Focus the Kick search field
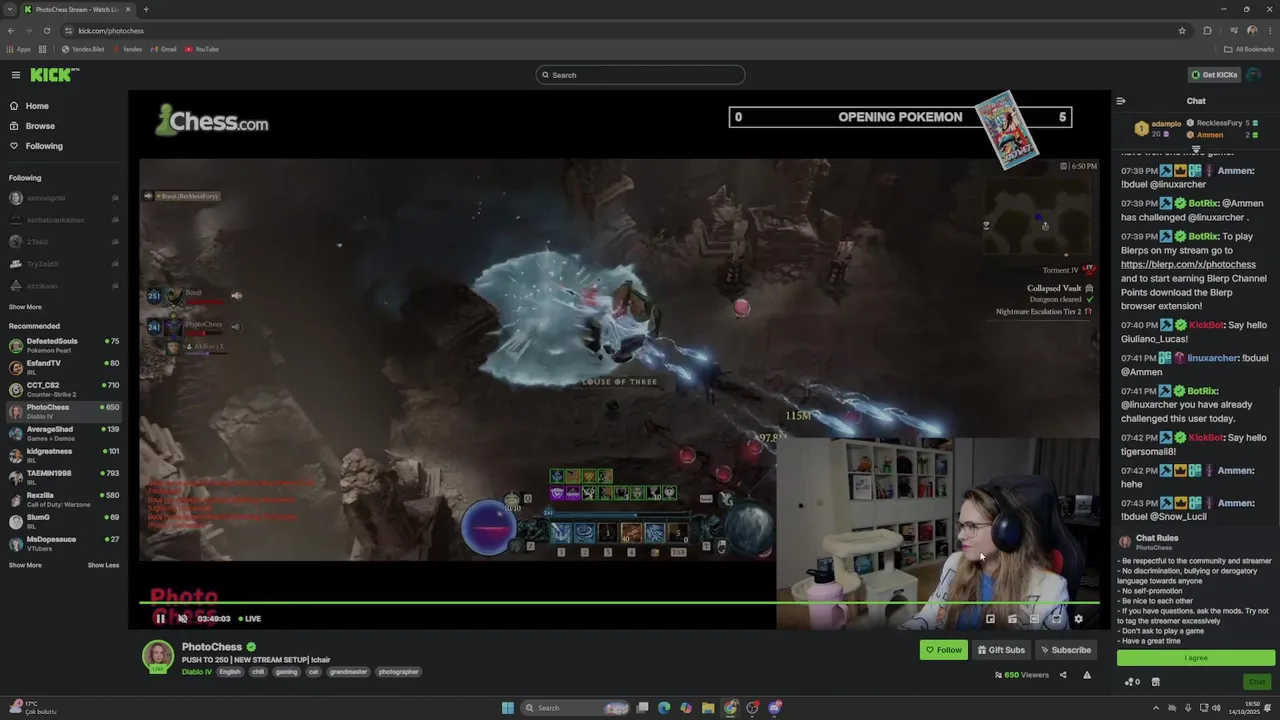This screenshot has height=720, width=1280. pos(640,75)
